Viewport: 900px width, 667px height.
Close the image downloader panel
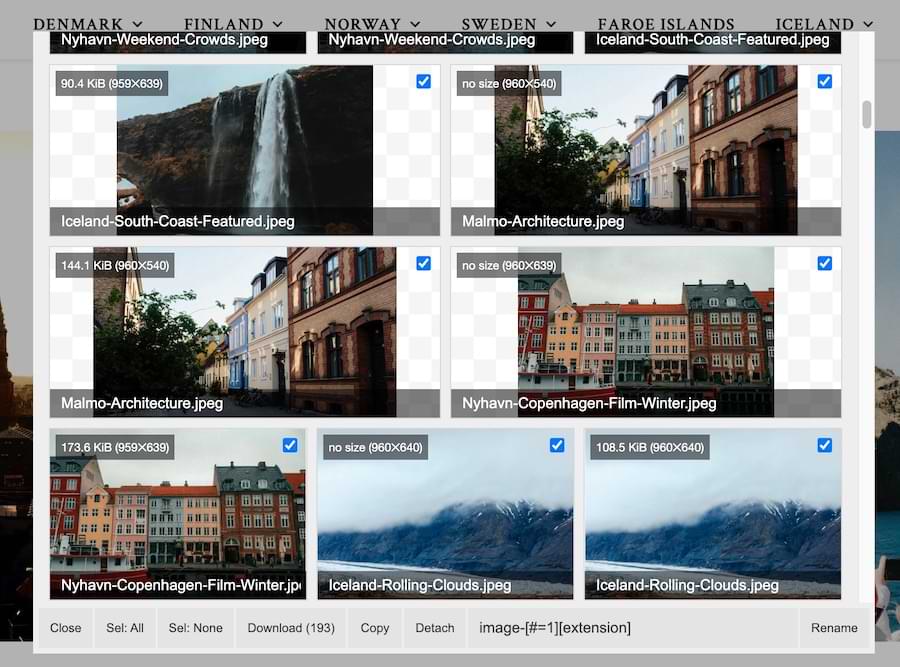point(65,628)
